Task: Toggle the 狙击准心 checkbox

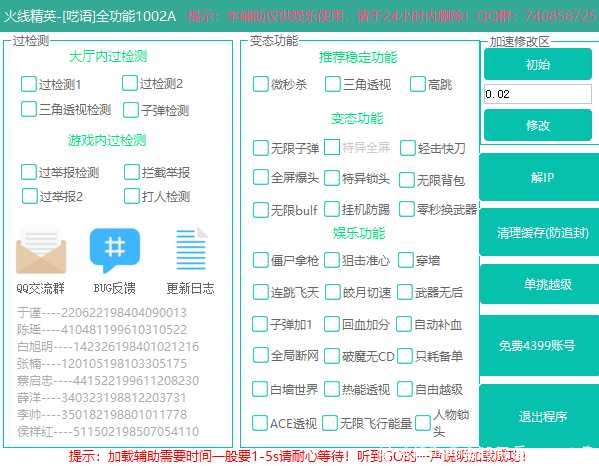Action: [332, 260]
